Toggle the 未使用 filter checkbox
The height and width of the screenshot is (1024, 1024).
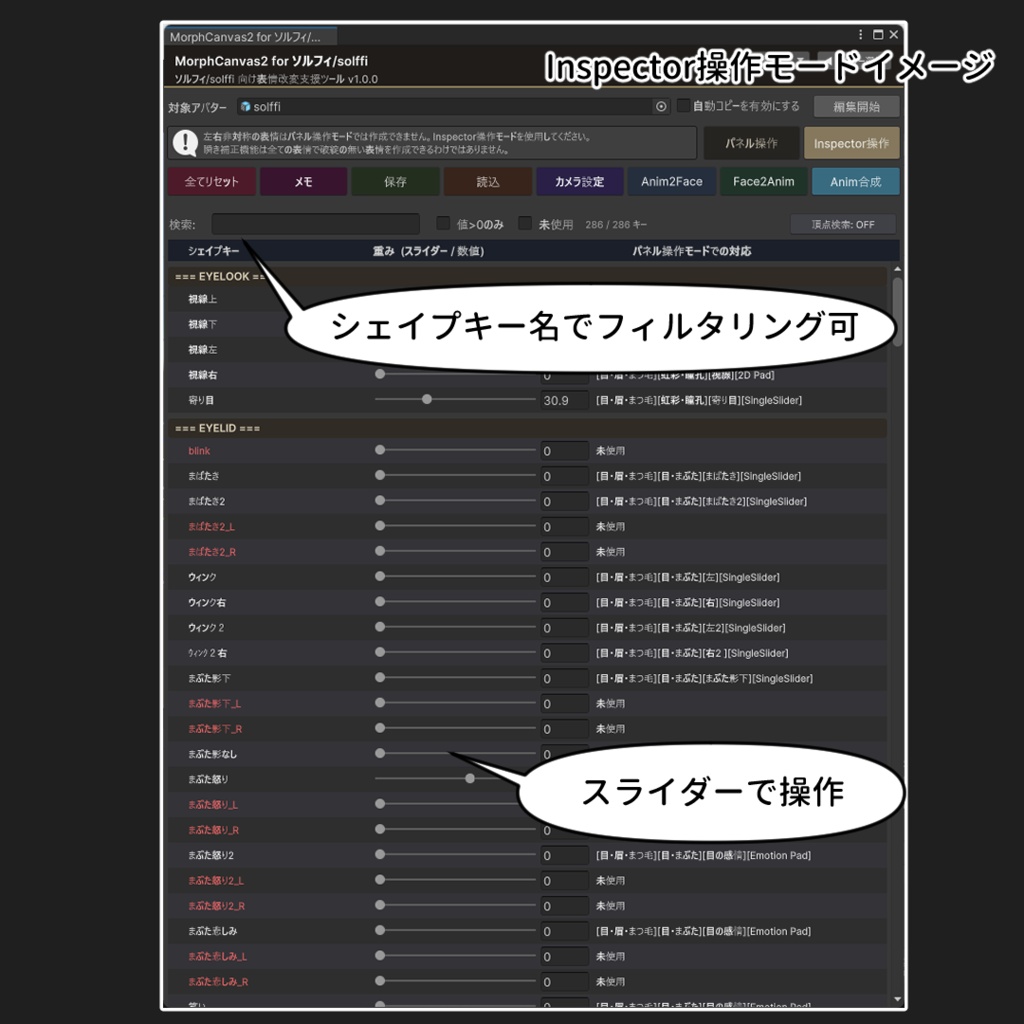pyautogui.click(x=524, y=223)
